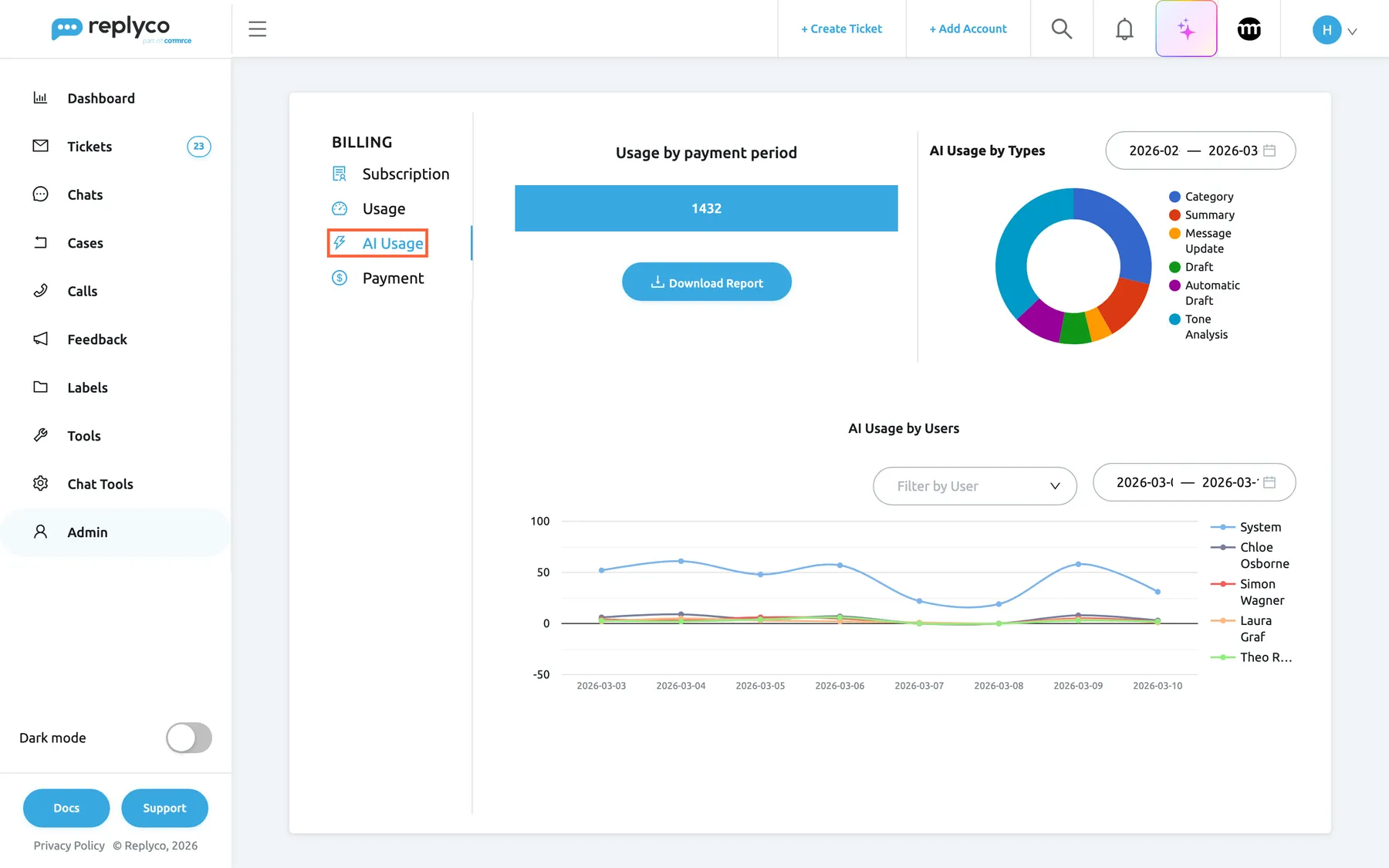1389x868 pixels.
Task: Open the Admin section
Action: pyautogui.click(x=116, y=532)
